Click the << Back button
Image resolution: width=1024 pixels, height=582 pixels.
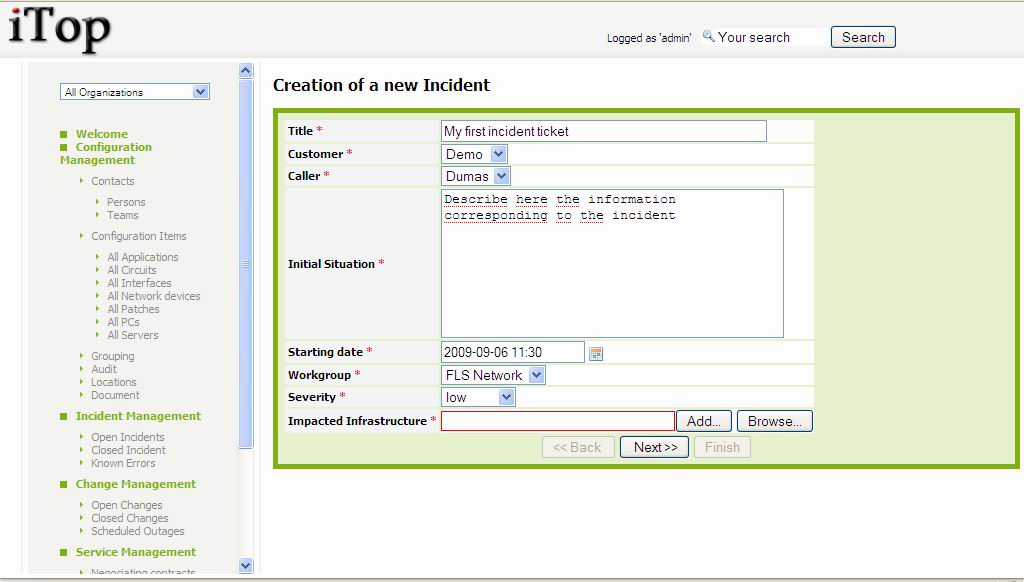pos(578,447)
